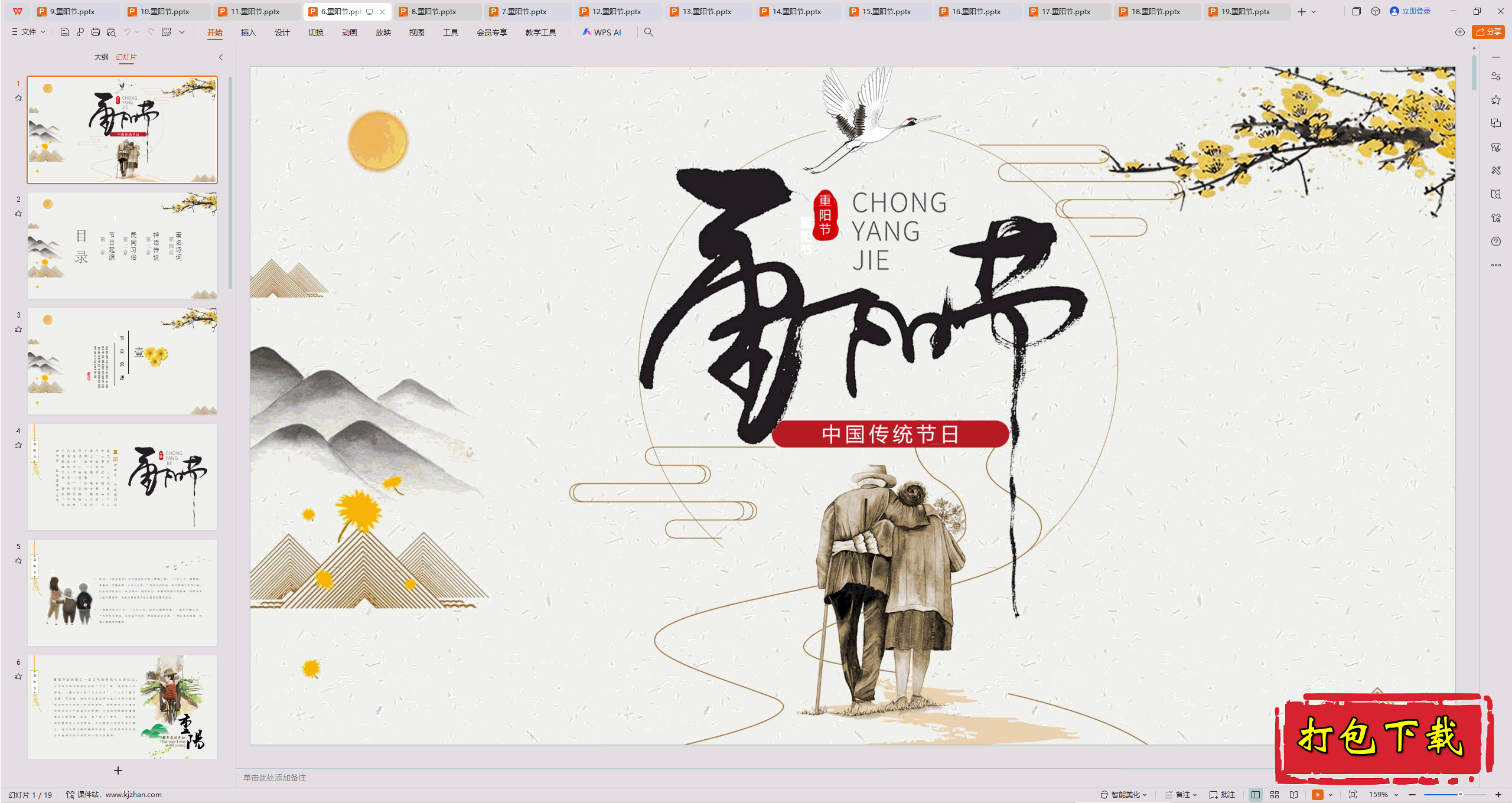1512x803 pixels.
Task: Open the 动画 ribbon tab
Action: 350,32
